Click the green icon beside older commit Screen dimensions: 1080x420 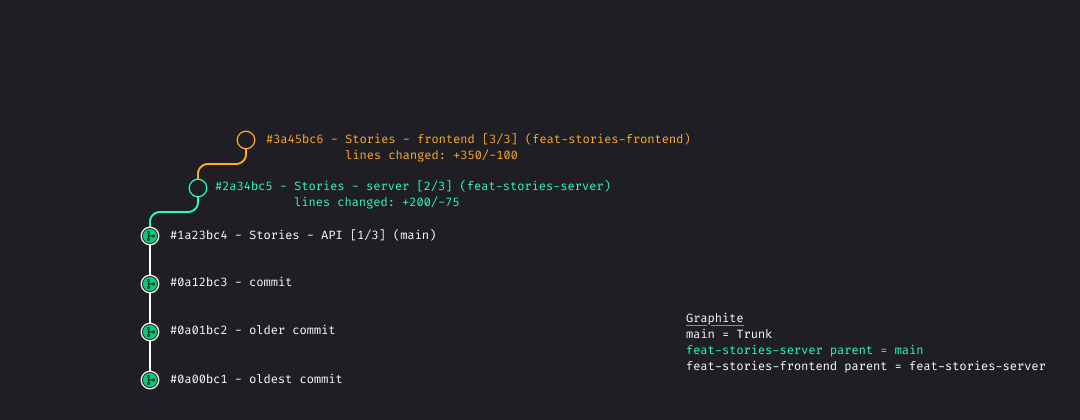point(150,331)
